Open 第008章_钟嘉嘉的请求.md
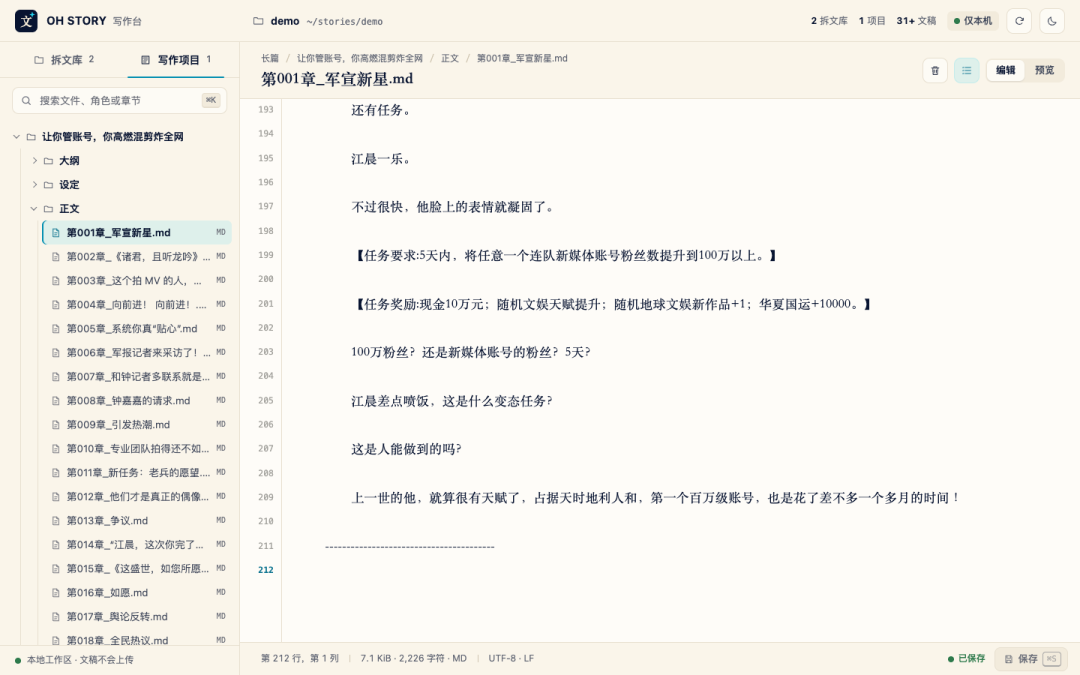Screen dimensions: 1080x675 137,401
